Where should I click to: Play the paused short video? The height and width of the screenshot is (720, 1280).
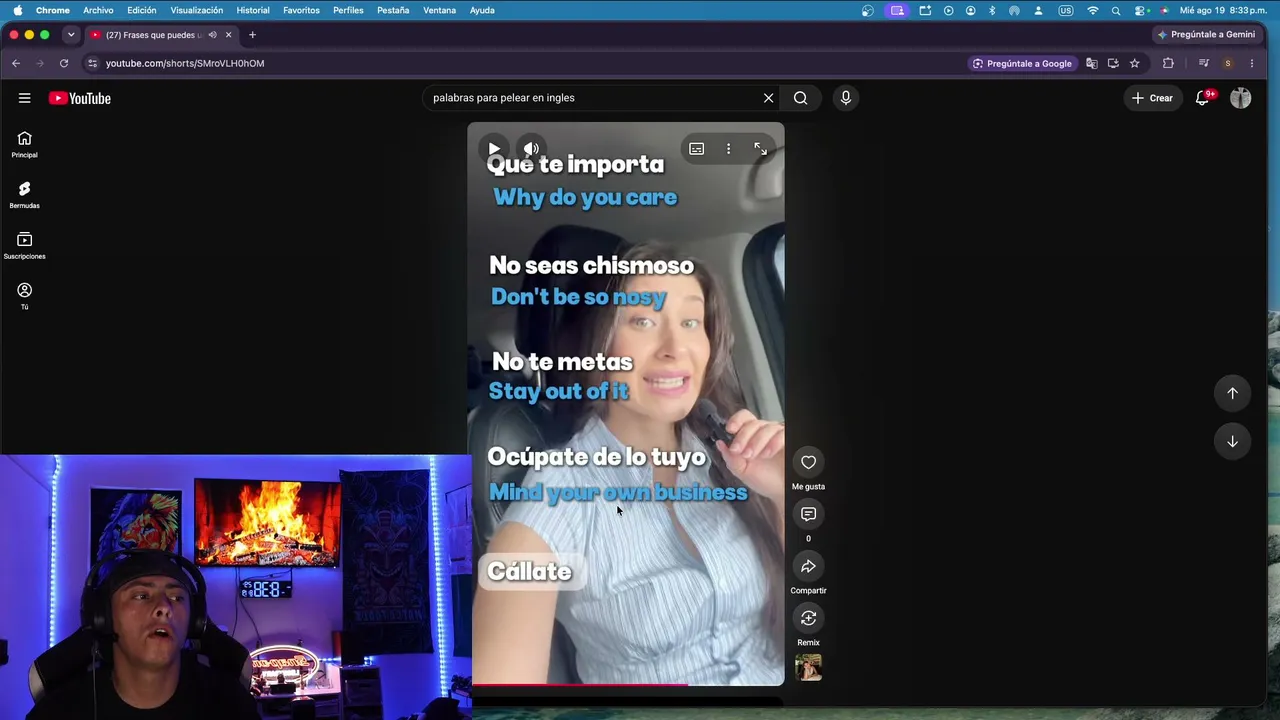tap(494, 149)
